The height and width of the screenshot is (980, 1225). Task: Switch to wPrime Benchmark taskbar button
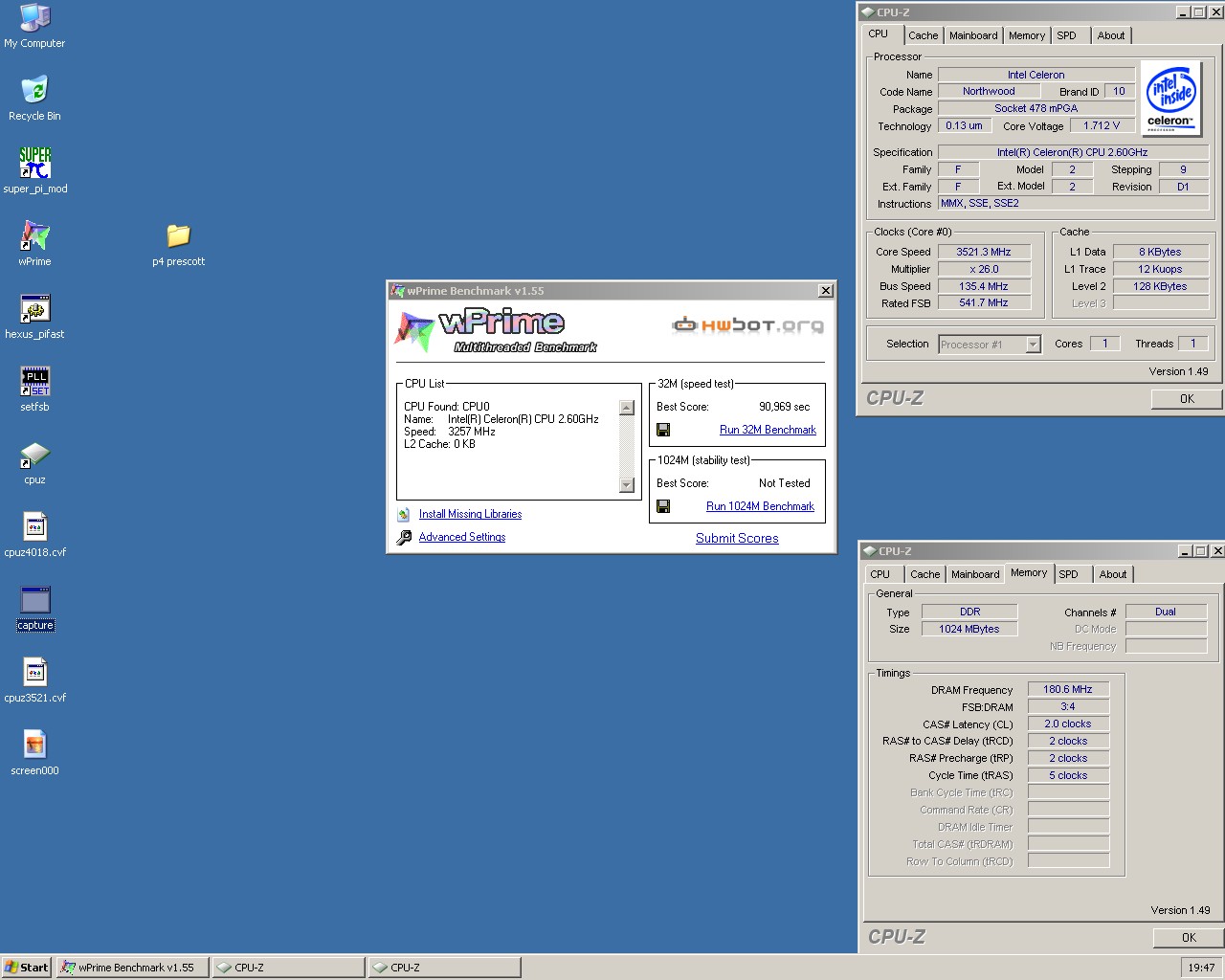pos(133,968)
